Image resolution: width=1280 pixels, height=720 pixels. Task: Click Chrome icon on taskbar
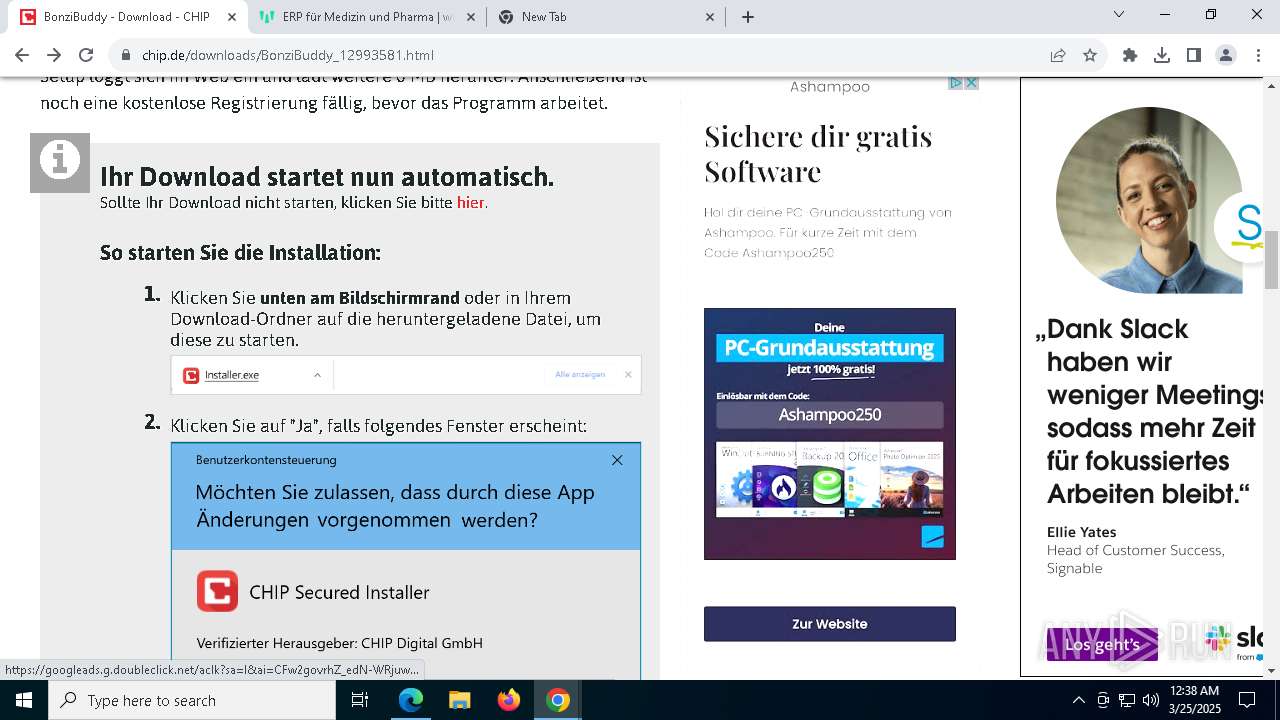pyautogui.click(x=558, y=700)
